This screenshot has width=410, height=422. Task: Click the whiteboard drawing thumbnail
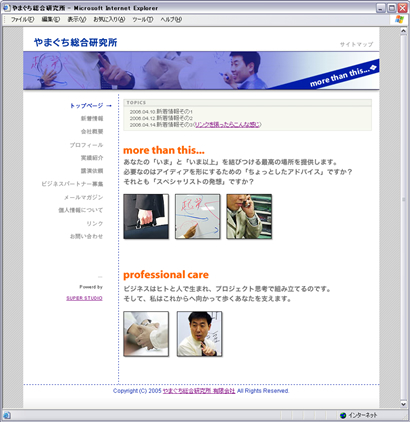[198, 216]
